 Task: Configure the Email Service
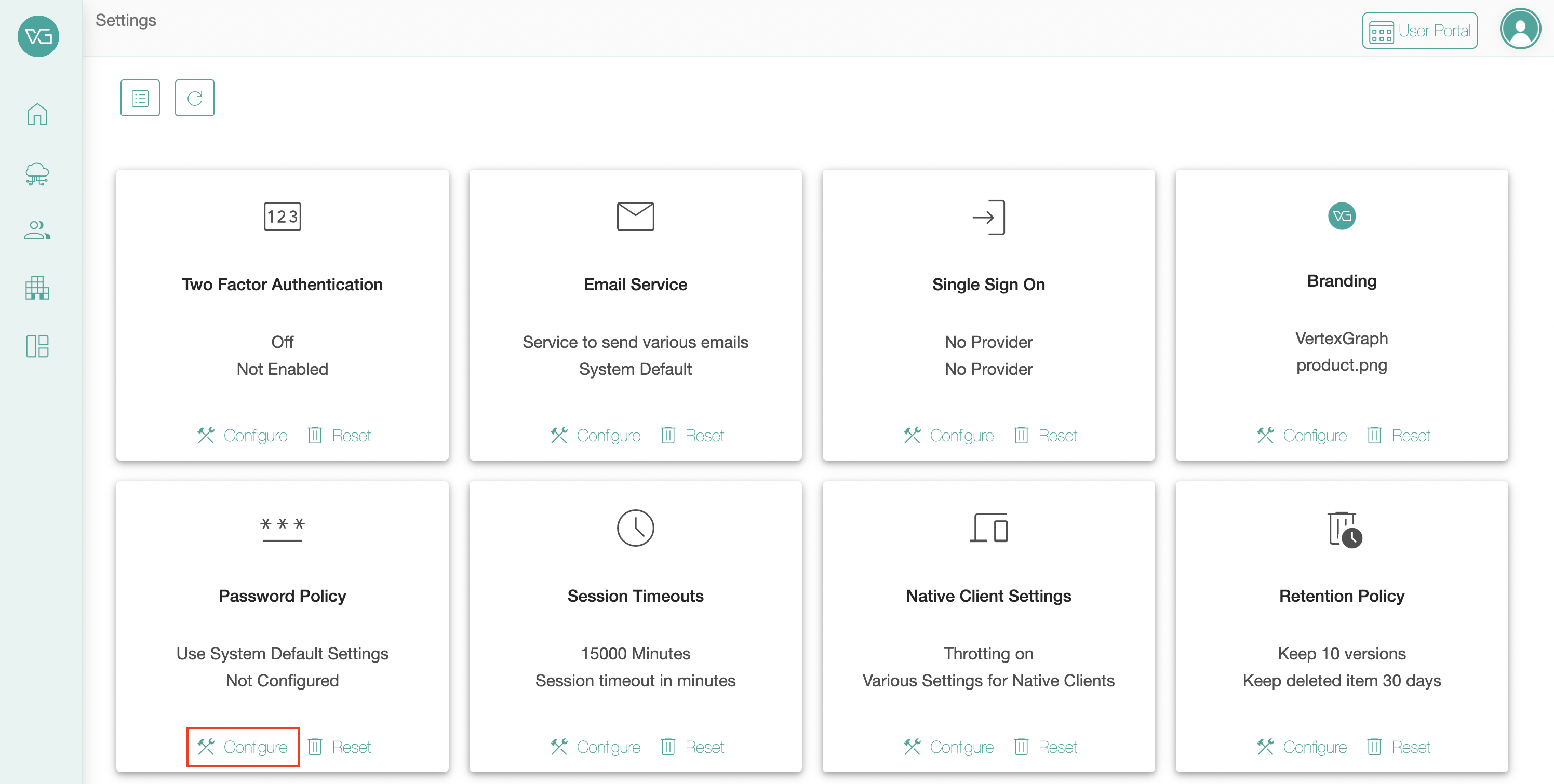(x=595, y=435)
